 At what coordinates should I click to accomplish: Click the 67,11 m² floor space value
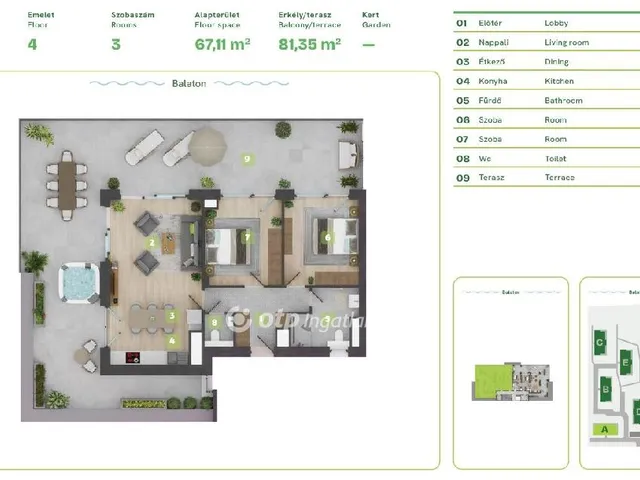223,43
